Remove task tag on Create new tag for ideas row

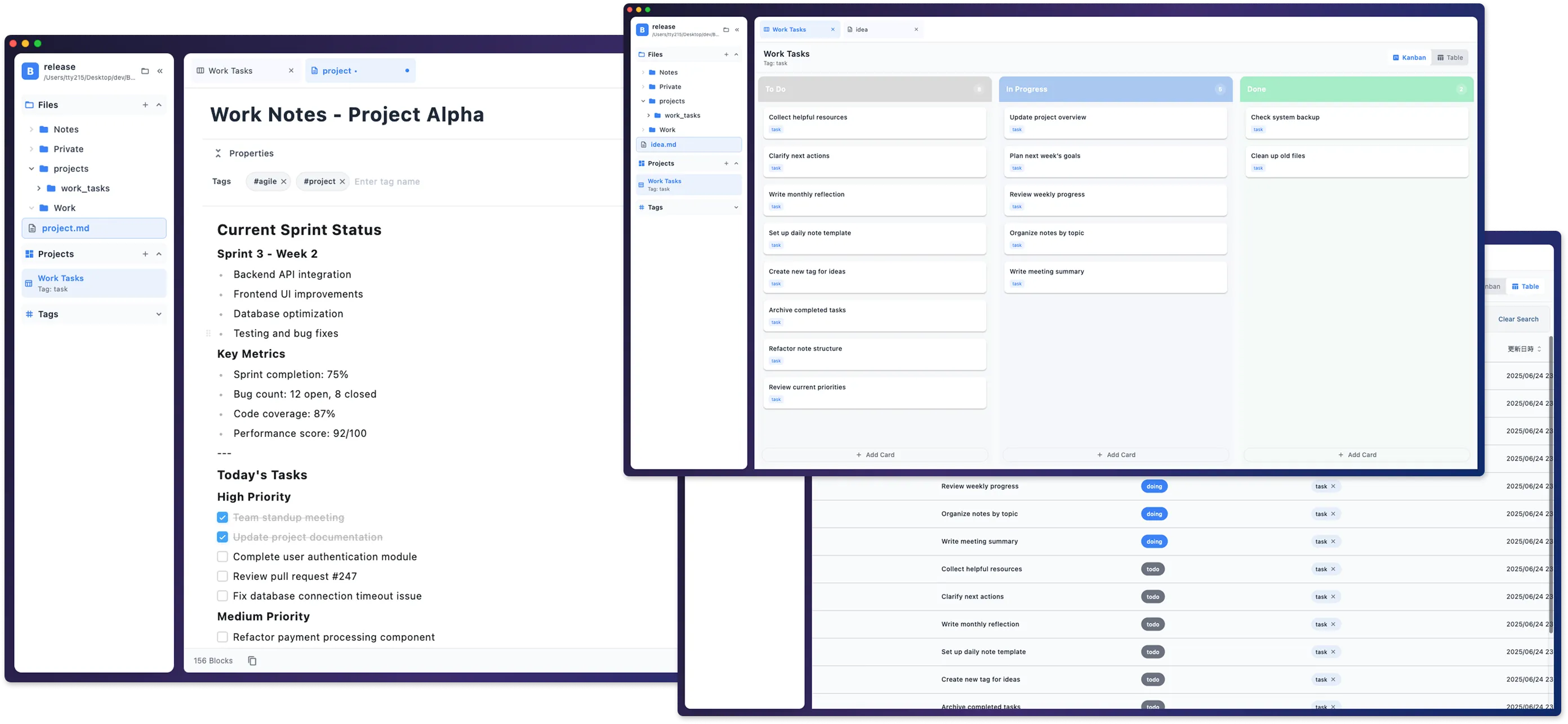[x=1333, y=680]
